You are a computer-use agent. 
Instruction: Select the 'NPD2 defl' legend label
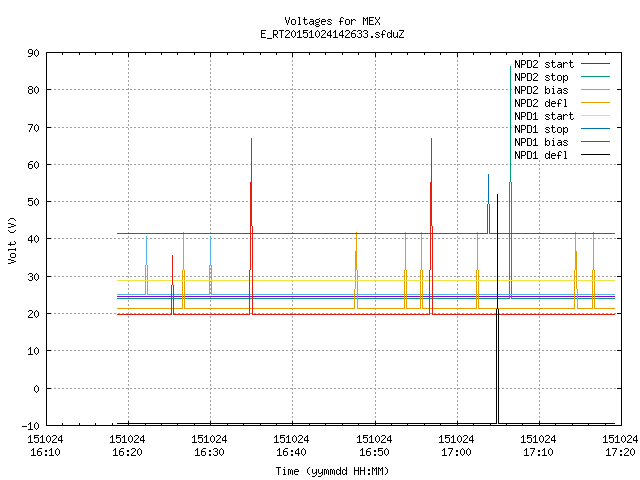click(x=541, y=103)
